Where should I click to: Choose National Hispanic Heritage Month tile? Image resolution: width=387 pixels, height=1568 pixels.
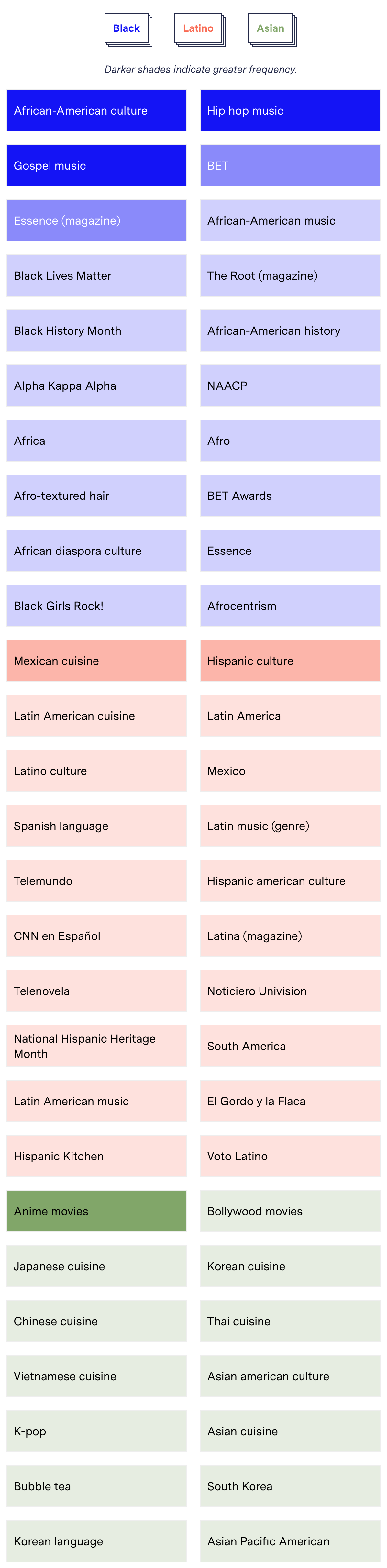click(97, 1046)
